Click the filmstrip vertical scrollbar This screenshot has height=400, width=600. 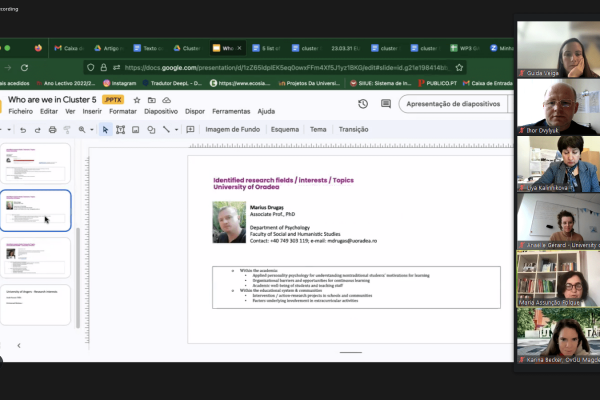click(78, 278)
